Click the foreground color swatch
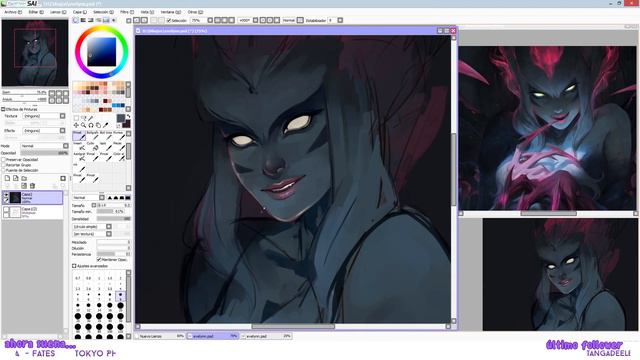640x360 pixels. 121,118
